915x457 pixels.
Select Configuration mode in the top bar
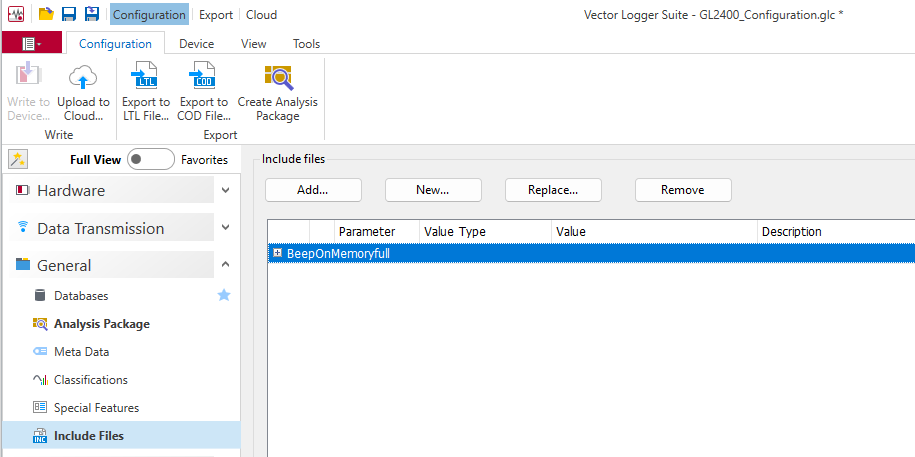pos(149,15)
